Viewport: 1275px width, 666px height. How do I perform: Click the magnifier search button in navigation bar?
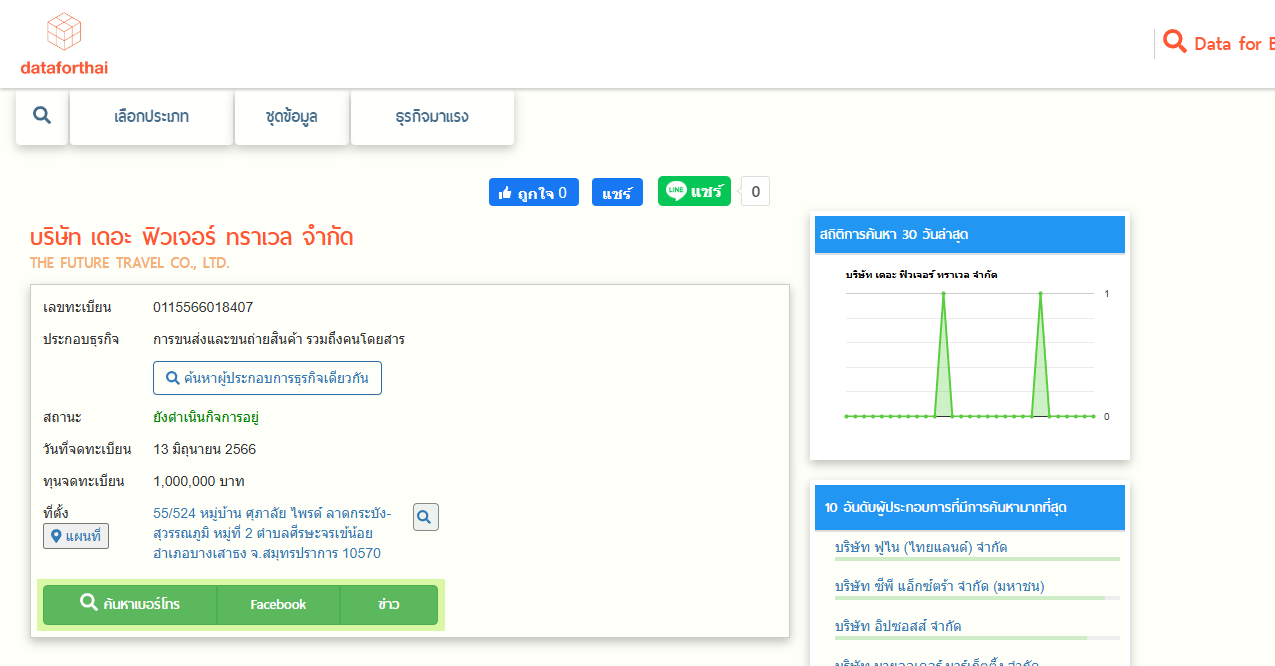pyautogui.click(x=42, y=116)
